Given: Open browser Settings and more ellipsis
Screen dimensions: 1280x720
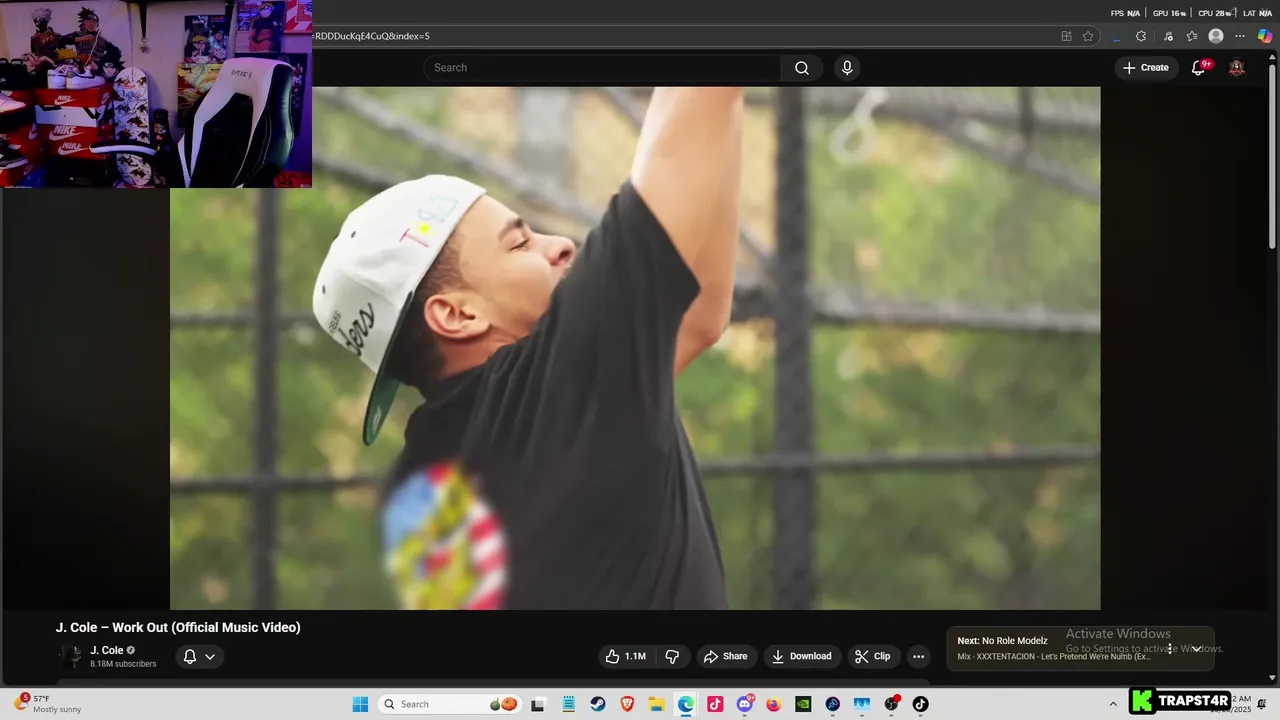Looking at the screenshot, I should click(1240, 36).
